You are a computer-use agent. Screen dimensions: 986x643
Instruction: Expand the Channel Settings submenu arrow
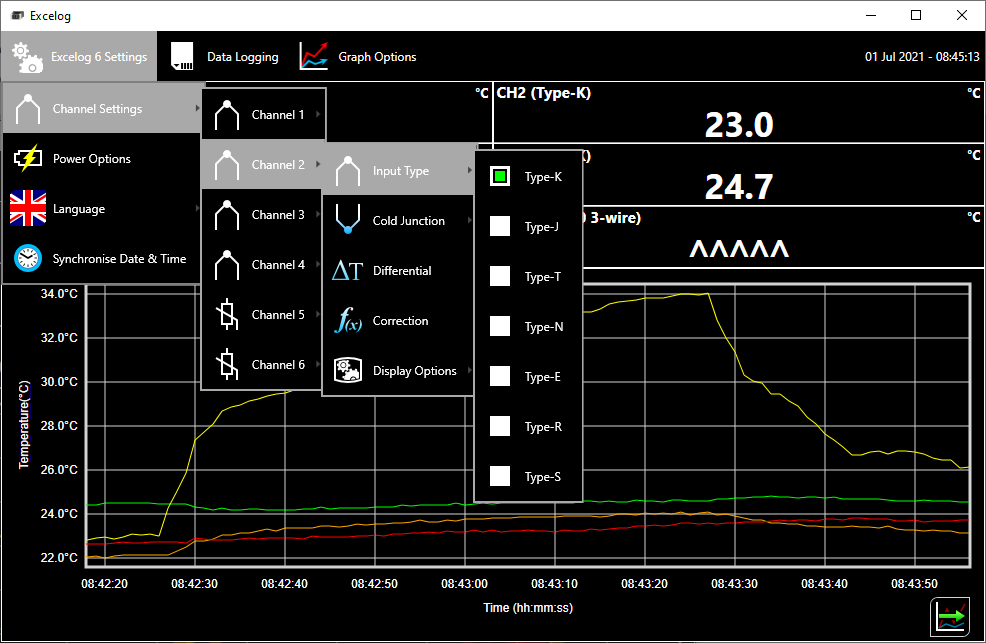click(197, 108)
